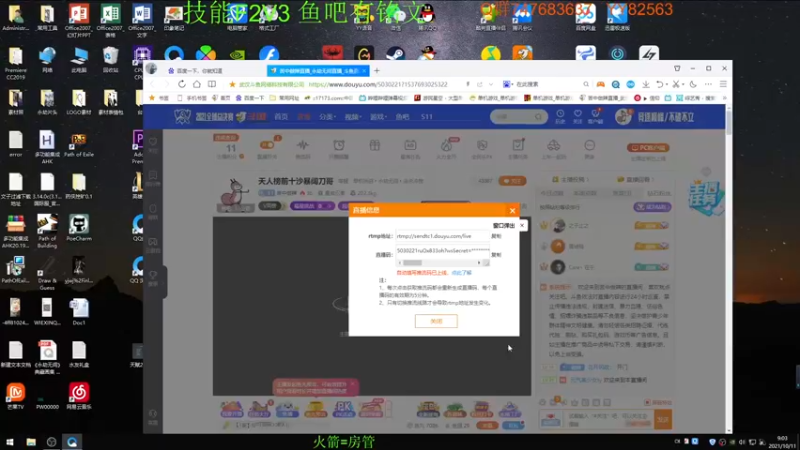Select 首页 in Douyu navigation bar
The image size is (800, 450).
tap(281, 117)
